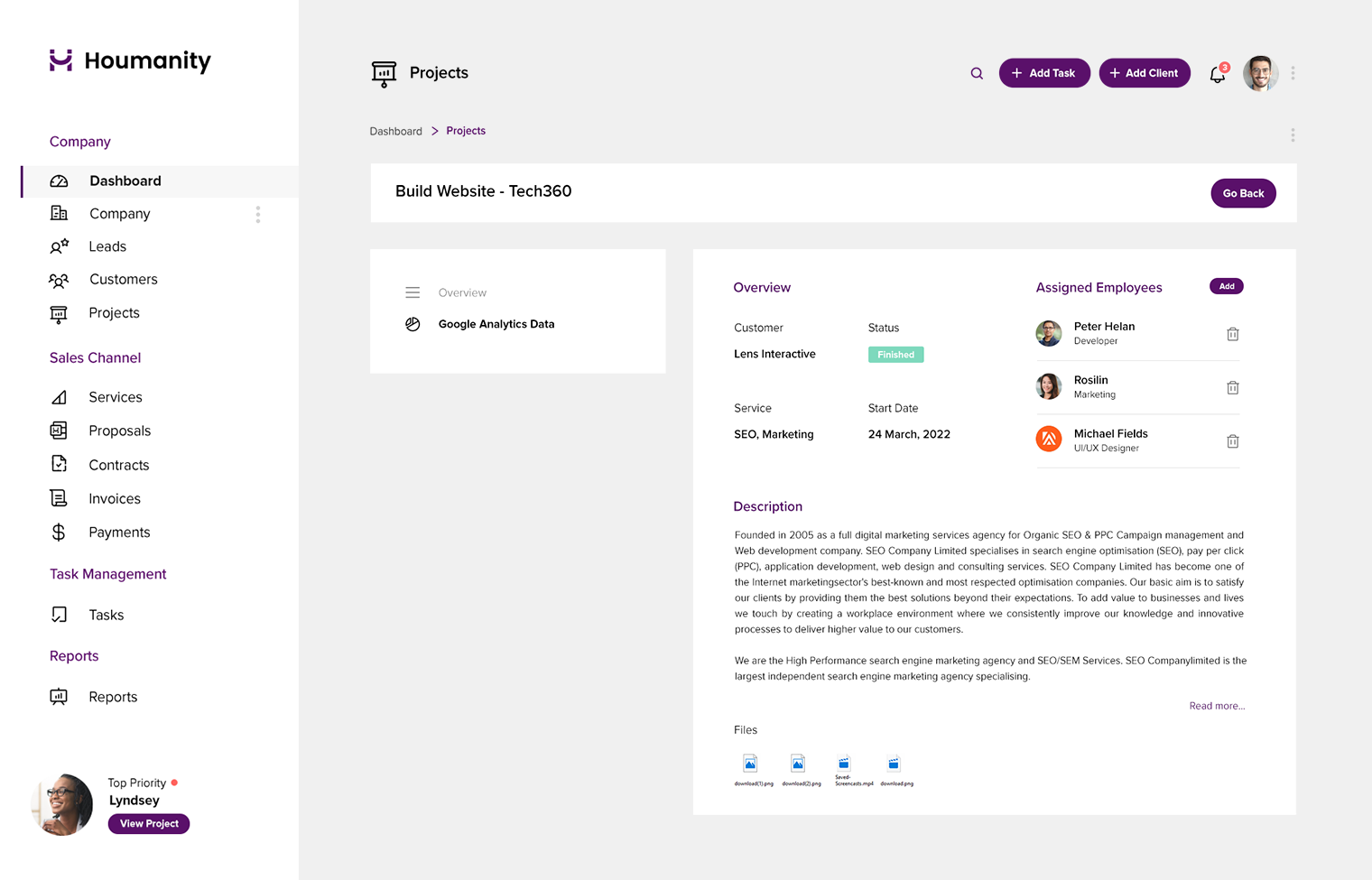1372x880 pixels.
Task: Go to Invoices in Sales Channel
Action: coord(115,498)
